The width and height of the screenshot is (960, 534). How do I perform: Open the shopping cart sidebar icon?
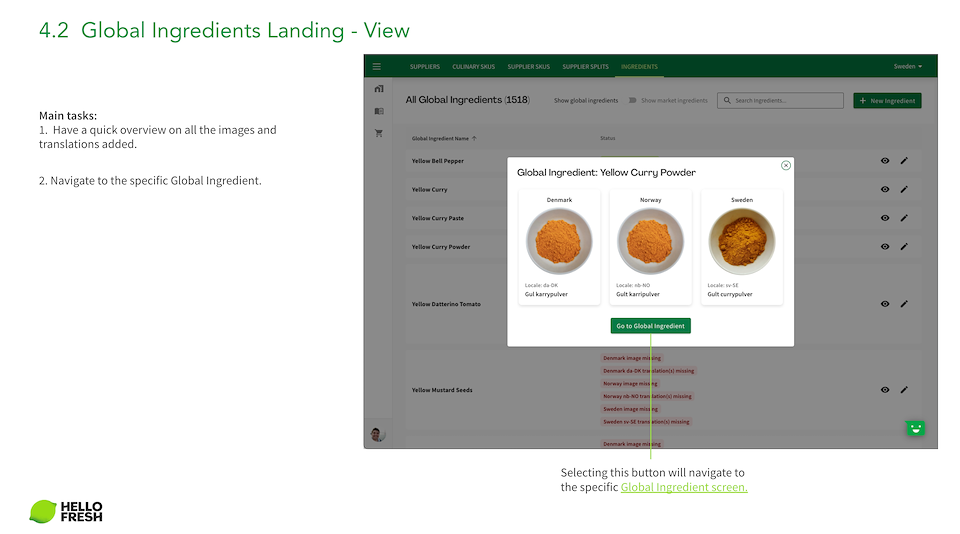tap(379, 133)
